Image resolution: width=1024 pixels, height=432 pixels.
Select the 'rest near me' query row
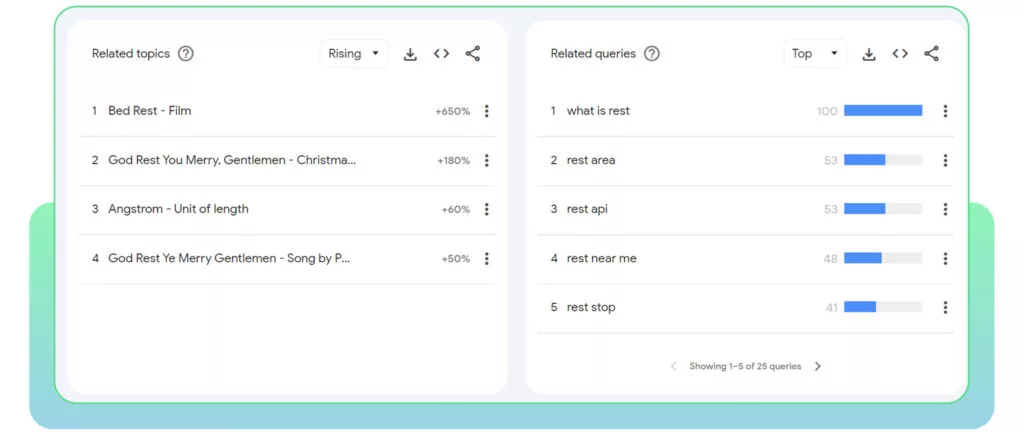tap(745, 258)
